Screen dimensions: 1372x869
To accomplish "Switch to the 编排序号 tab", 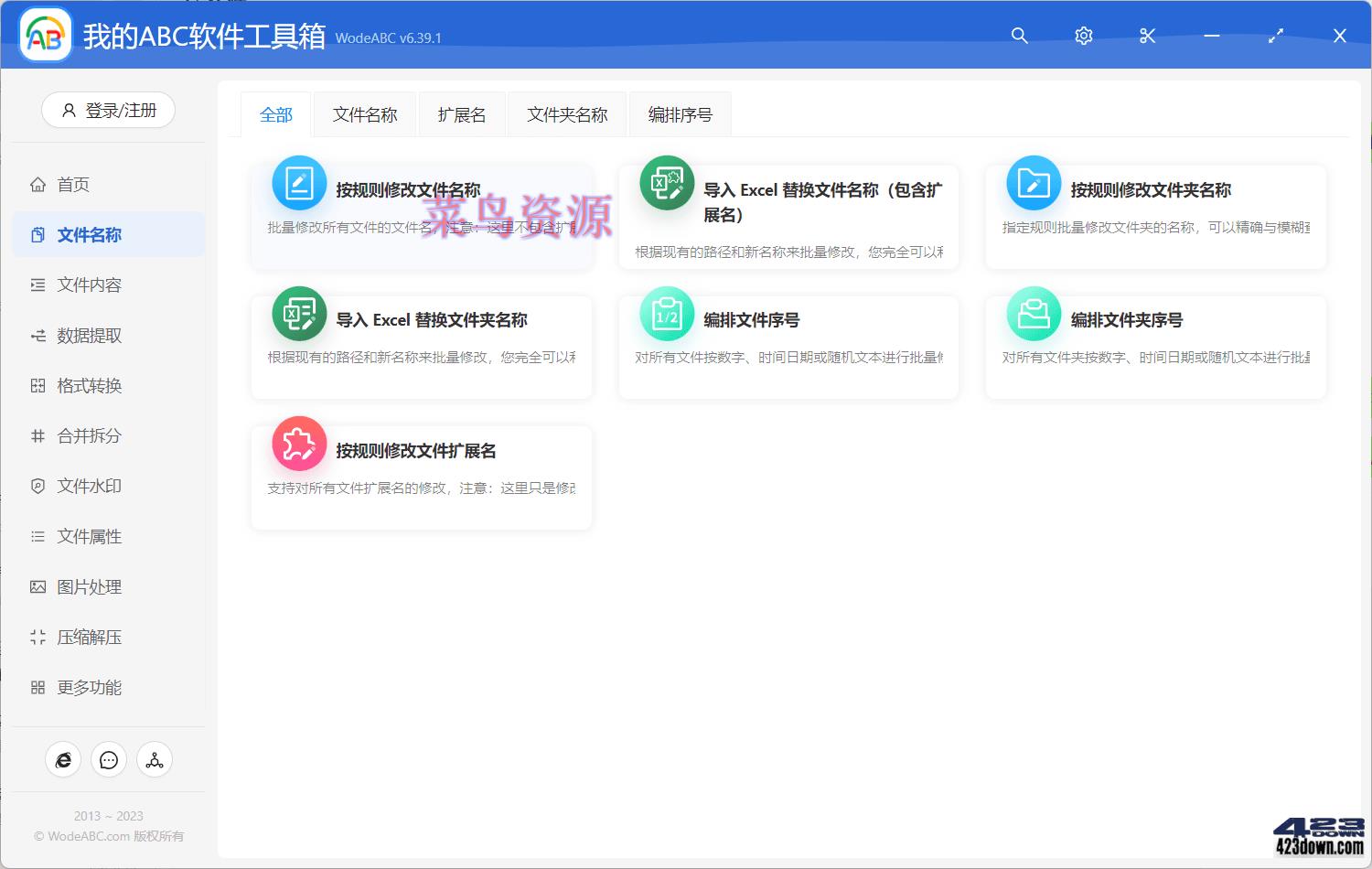I will 679,113.
